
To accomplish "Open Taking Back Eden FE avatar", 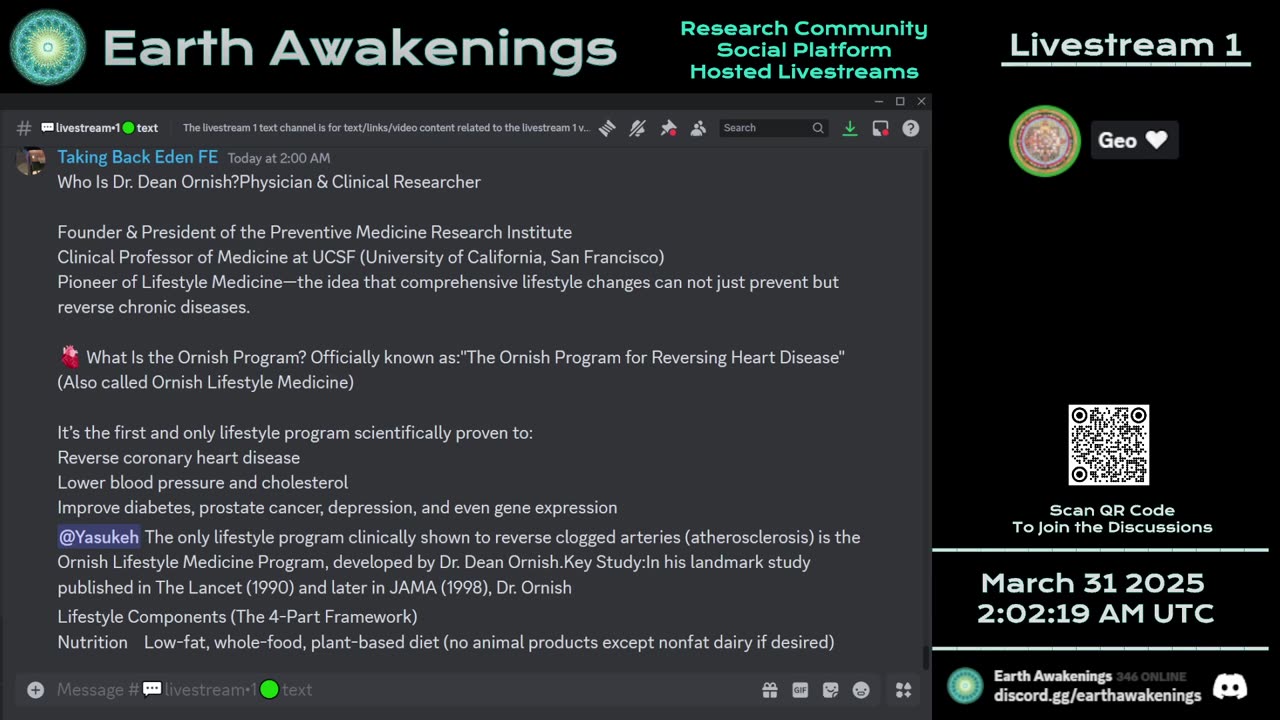I will (31, 161).
